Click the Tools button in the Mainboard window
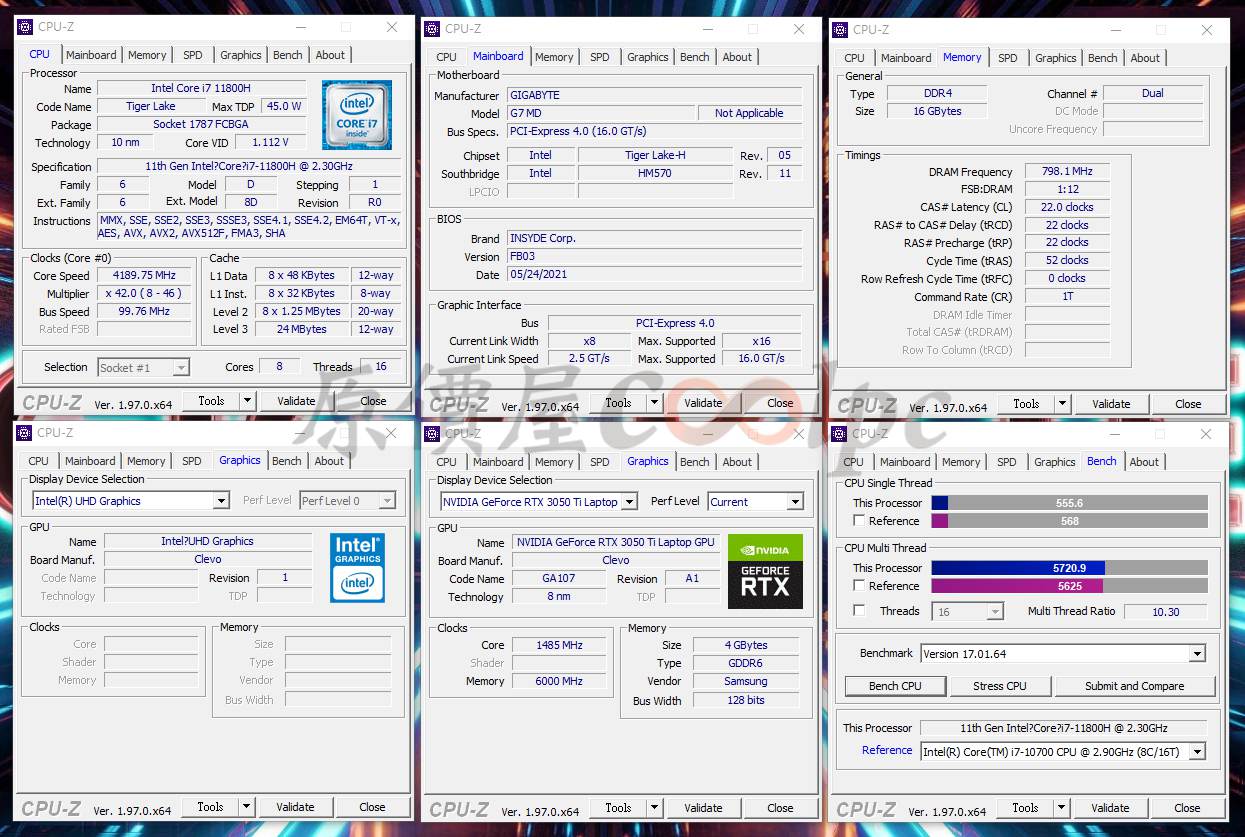 click(x=618, y=403)
